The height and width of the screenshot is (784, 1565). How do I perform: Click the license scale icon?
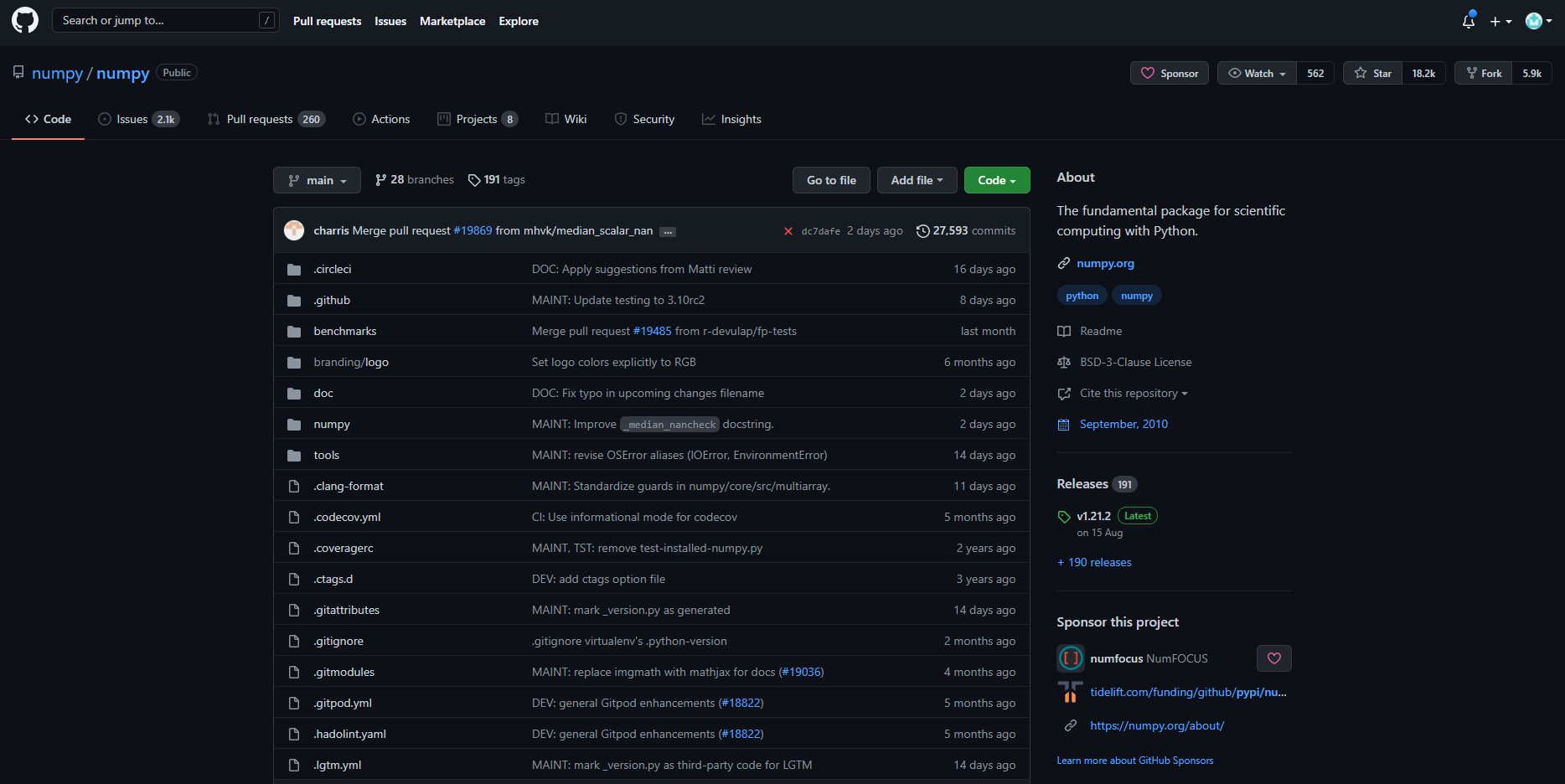point(1064,363)
